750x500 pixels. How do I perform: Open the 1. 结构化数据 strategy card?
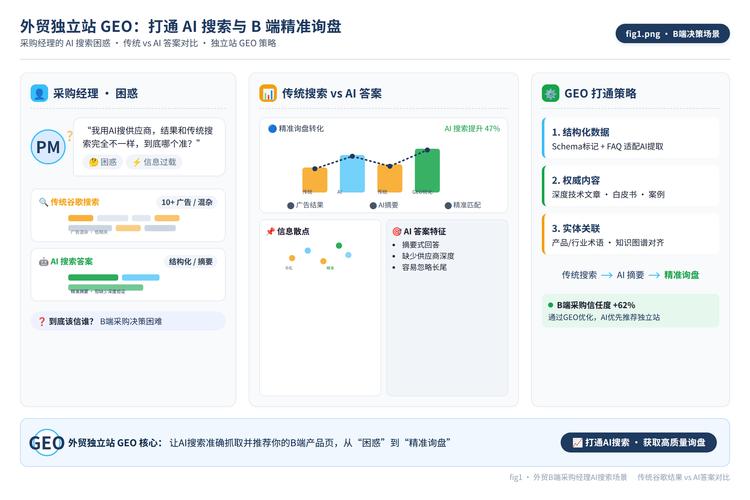click(630, 138)
